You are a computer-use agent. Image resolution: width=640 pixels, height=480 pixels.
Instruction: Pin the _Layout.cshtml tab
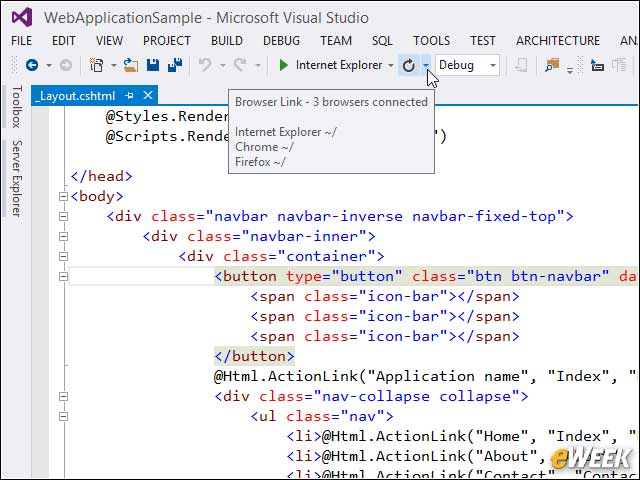tap(130, 96)
